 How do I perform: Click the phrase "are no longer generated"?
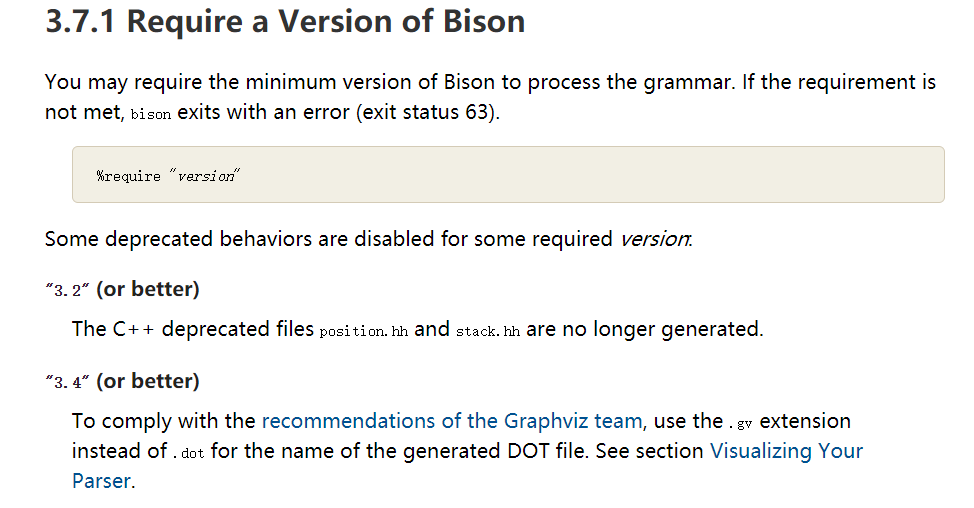[x=644, y=329]
